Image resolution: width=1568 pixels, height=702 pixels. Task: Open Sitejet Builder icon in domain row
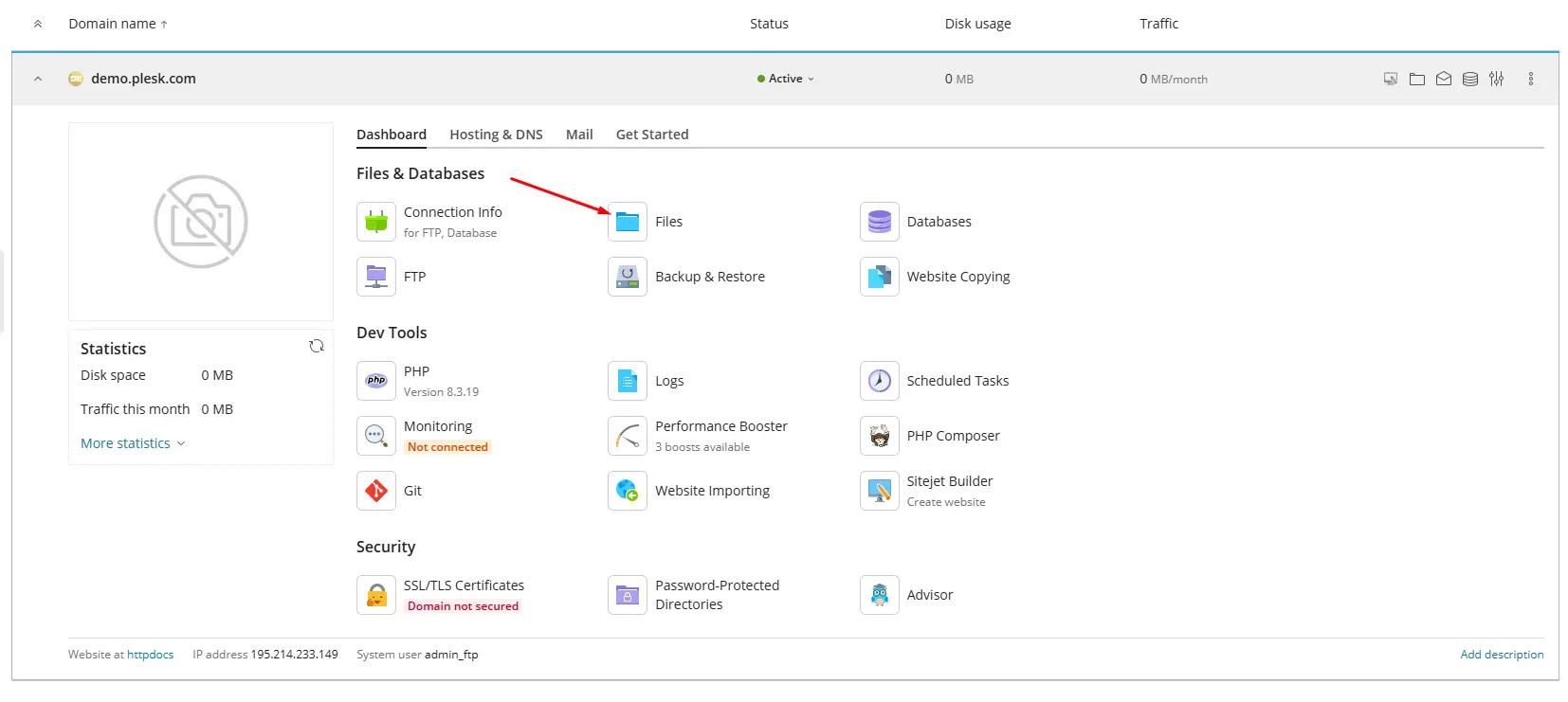[x=1390, y=79]
